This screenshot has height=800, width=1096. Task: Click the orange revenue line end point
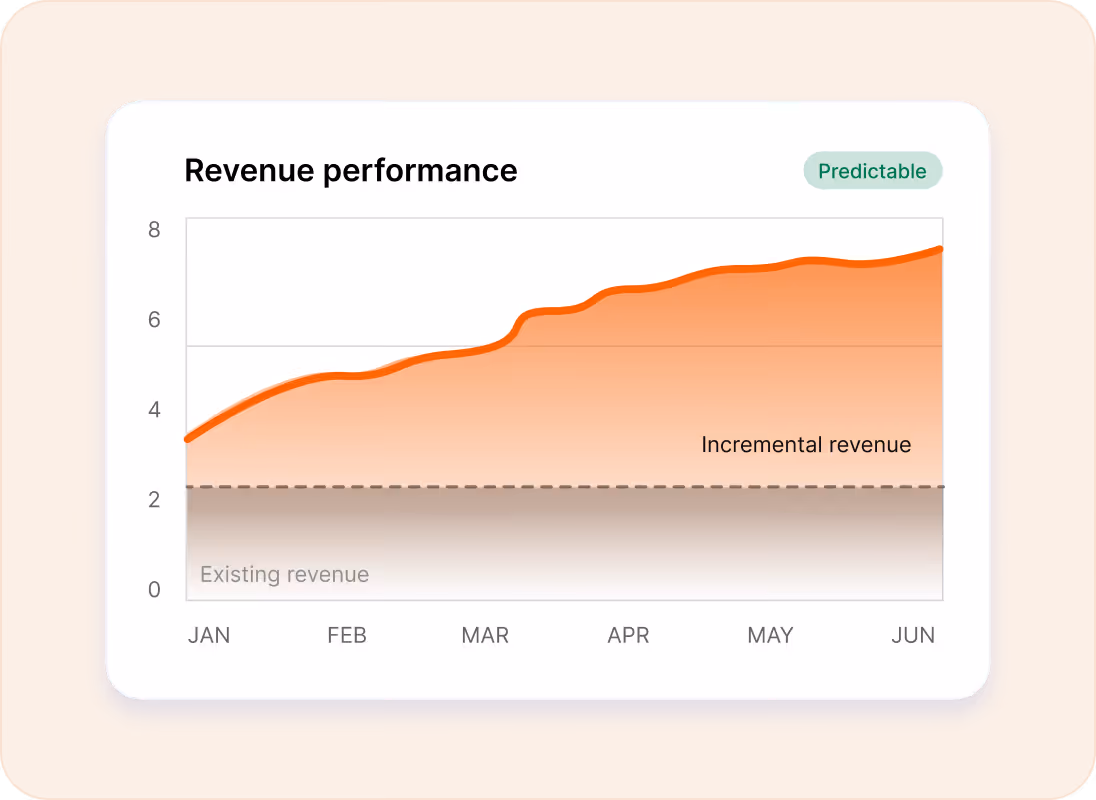point(939,249)
